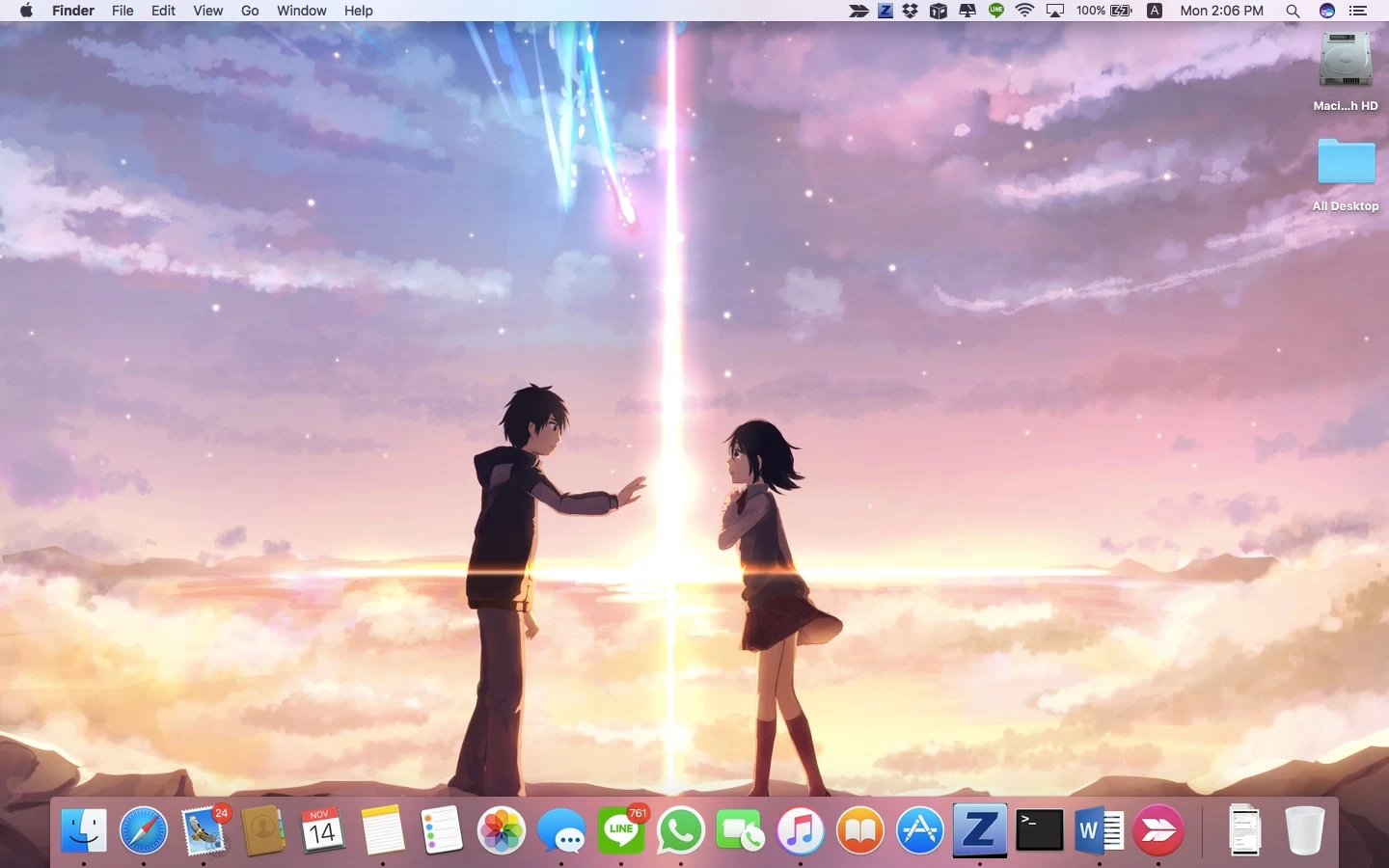
Task: Open the Go menu
Action: [250, 11]
